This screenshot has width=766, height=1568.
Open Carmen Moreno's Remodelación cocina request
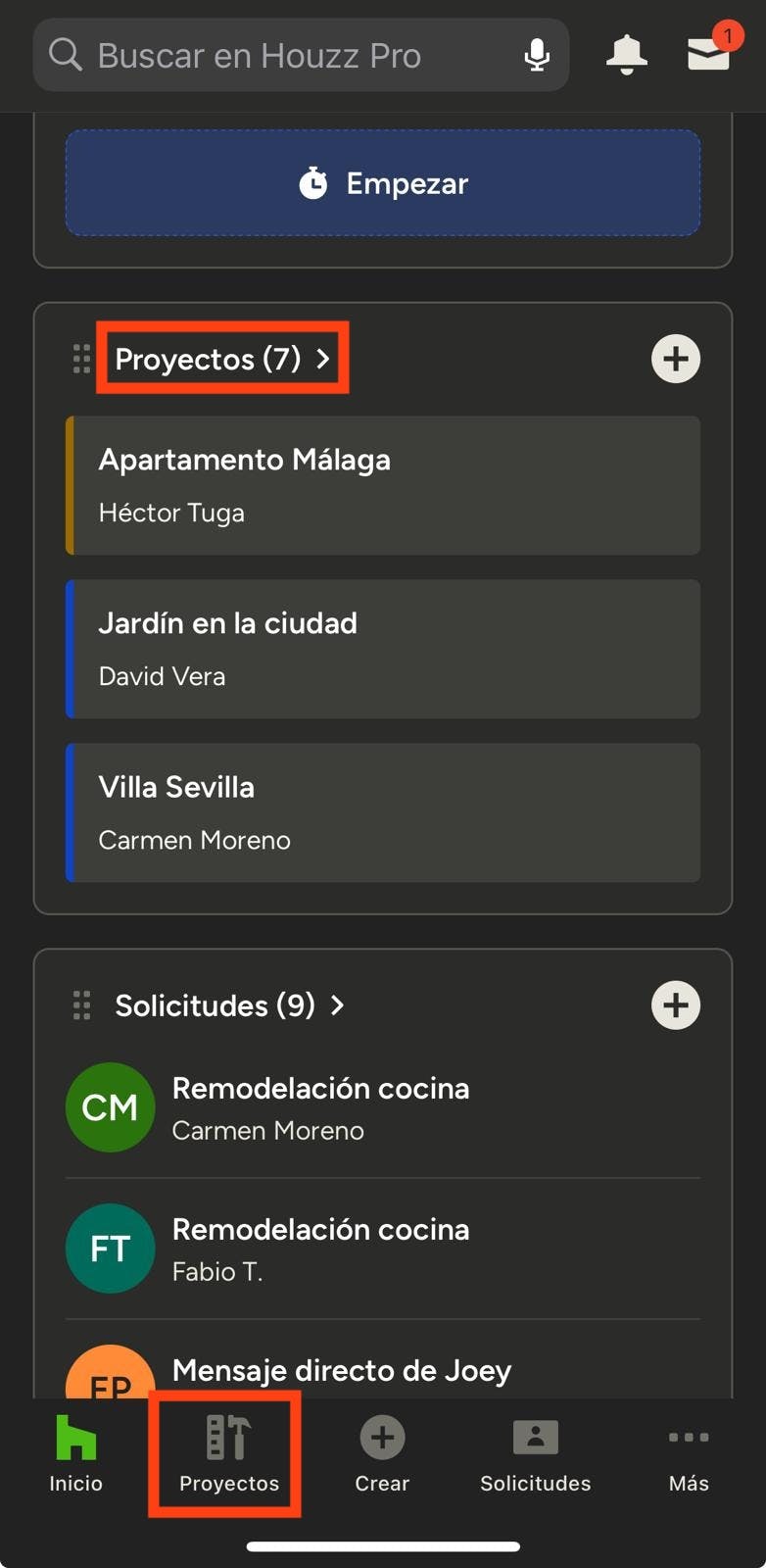click(383, 1108)
